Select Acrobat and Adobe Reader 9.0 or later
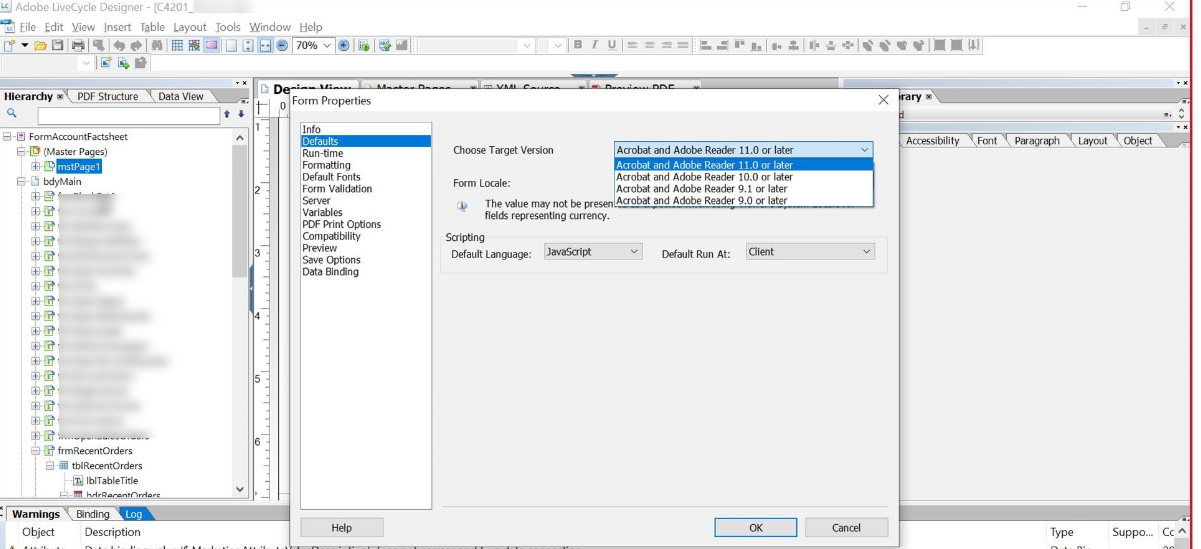 click(x=744, y=201)
